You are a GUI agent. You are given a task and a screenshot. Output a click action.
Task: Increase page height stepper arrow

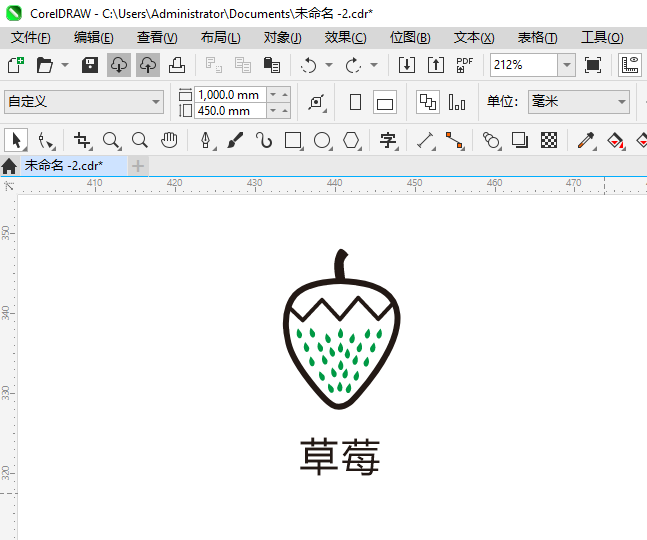(x=285, y=111)
